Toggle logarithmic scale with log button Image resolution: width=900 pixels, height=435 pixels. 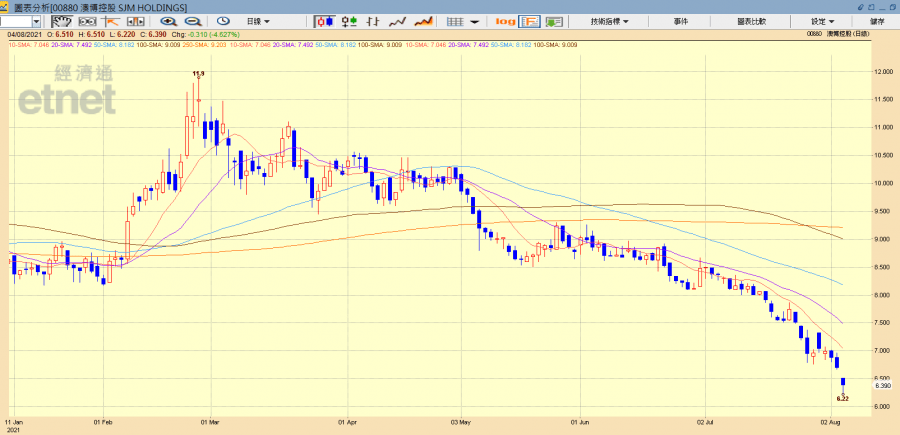click(x=505, y=21)
